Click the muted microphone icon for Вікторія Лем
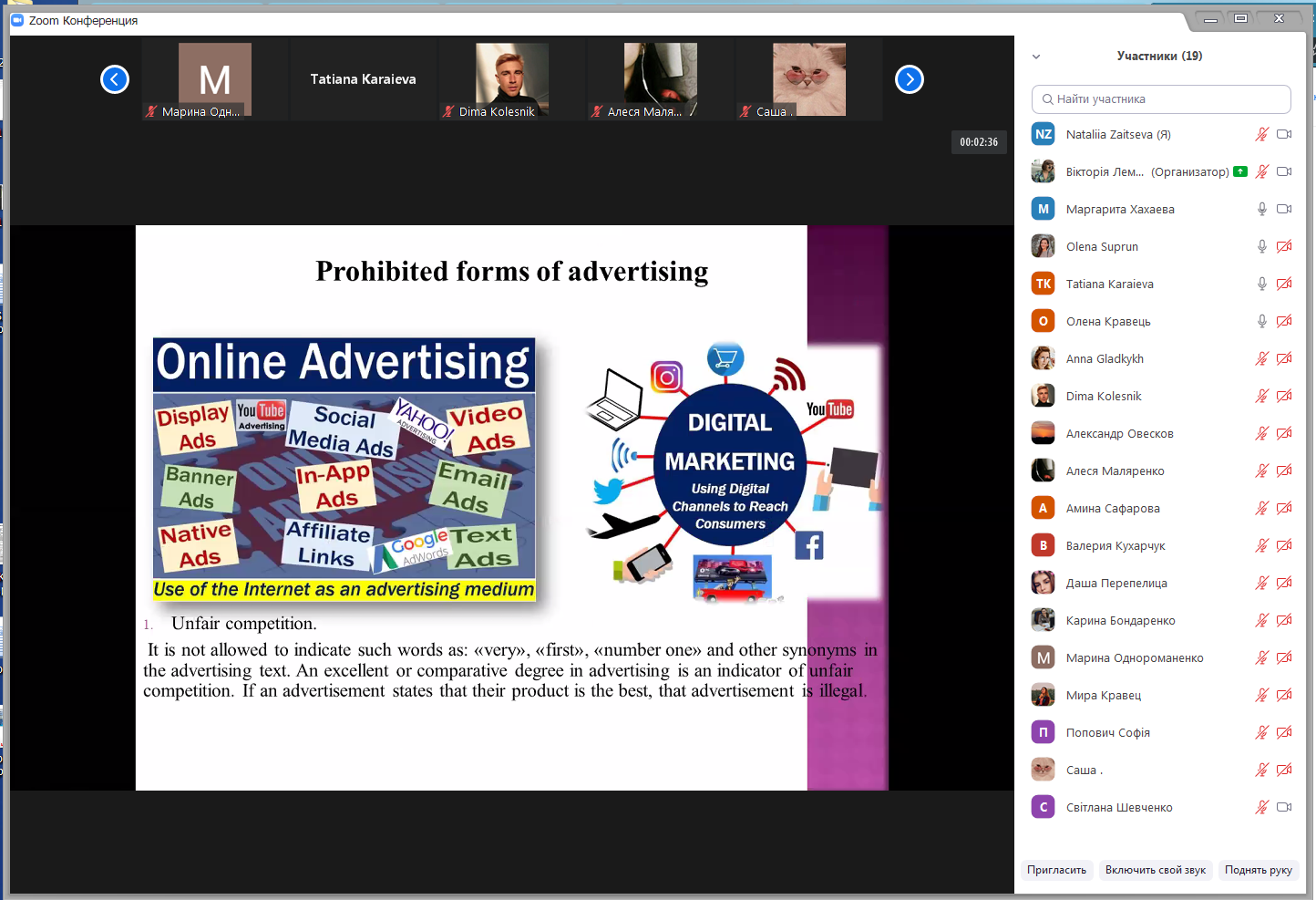 click(x=1262, y=171)
